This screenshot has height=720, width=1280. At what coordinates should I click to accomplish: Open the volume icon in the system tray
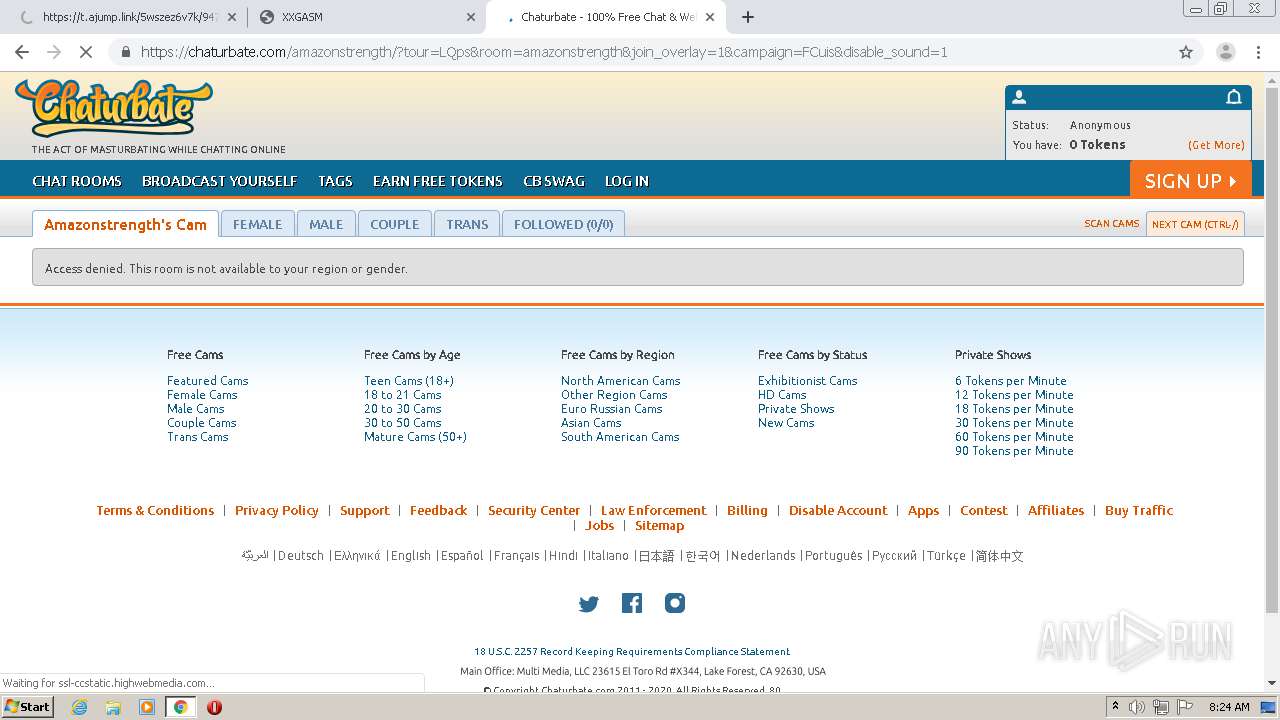click(x=1137, y=707)
